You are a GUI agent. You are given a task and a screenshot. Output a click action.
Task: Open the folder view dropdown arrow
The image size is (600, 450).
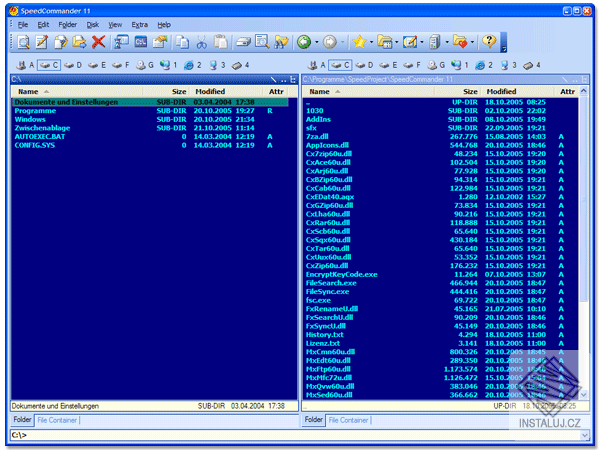click(396, 42)
